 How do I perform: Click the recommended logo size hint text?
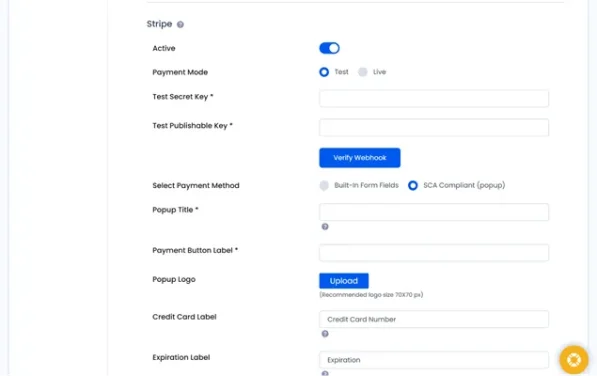(371, 295)
